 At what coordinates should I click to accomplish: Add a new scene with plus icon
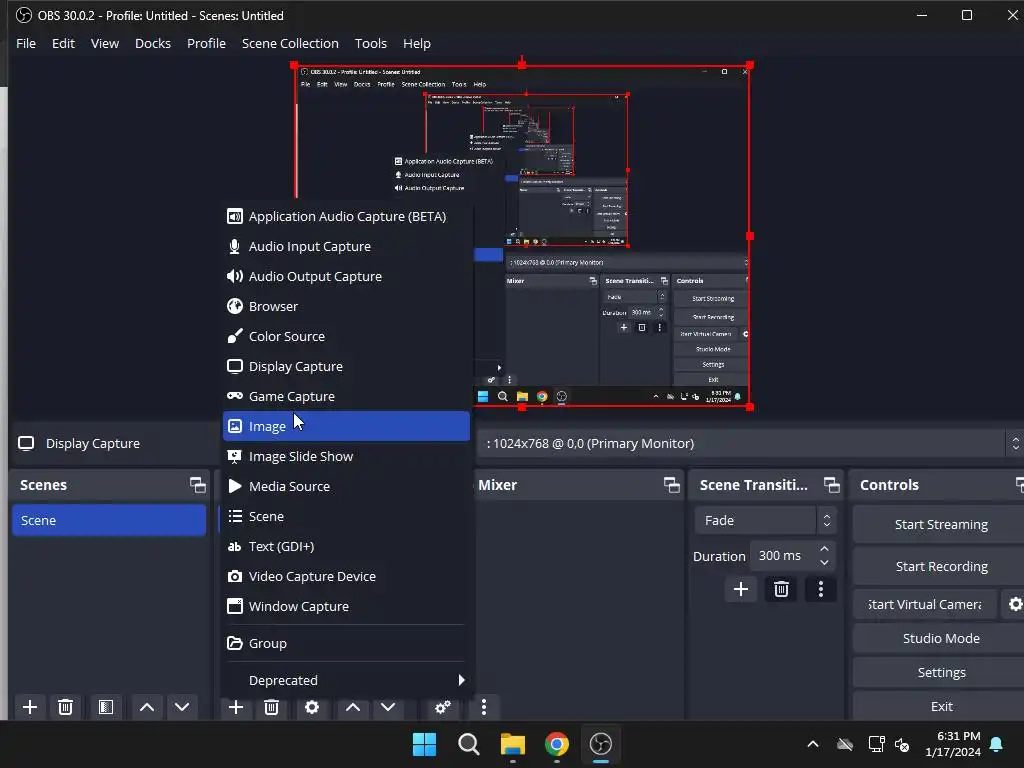(29, 707)
